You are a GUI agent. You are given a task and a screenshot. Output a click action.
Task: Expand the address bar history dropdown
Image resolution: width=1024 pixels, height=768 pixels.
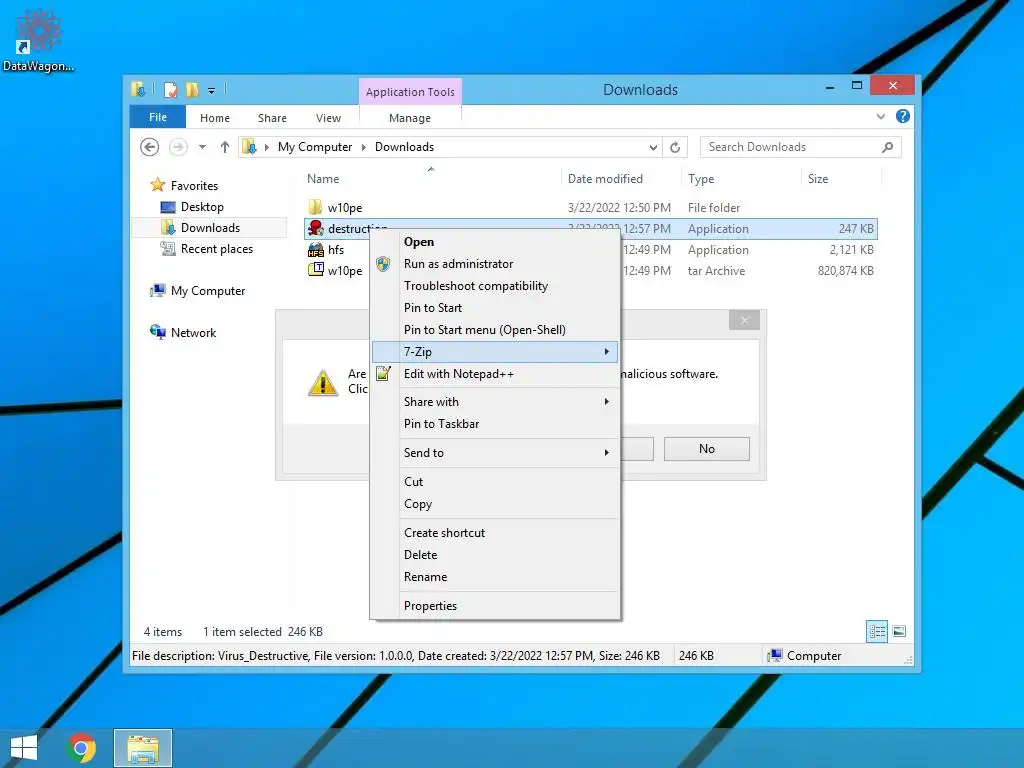653,148
